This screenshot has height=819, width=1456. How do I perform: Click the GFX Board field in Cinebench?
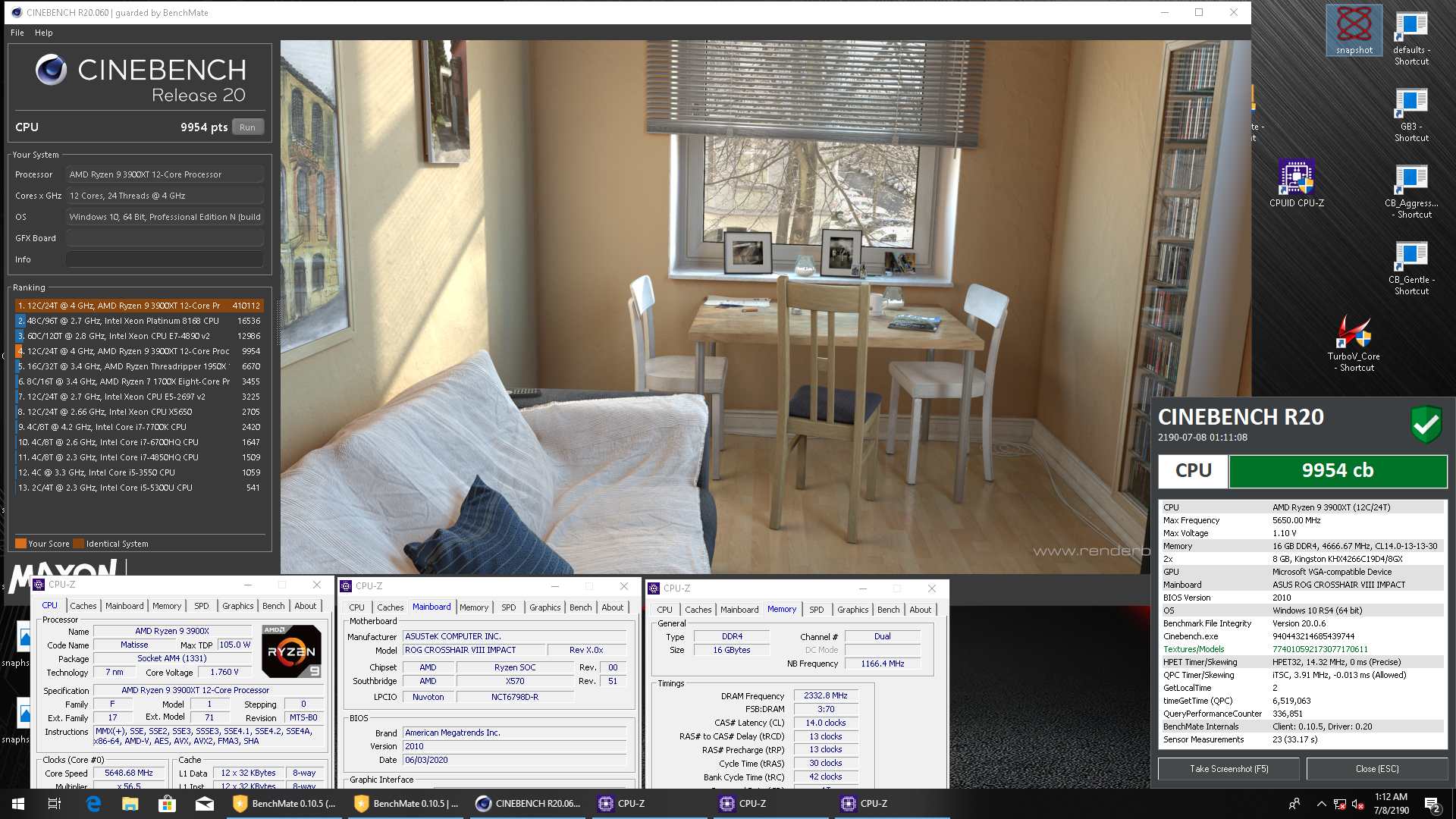(165, 238)
